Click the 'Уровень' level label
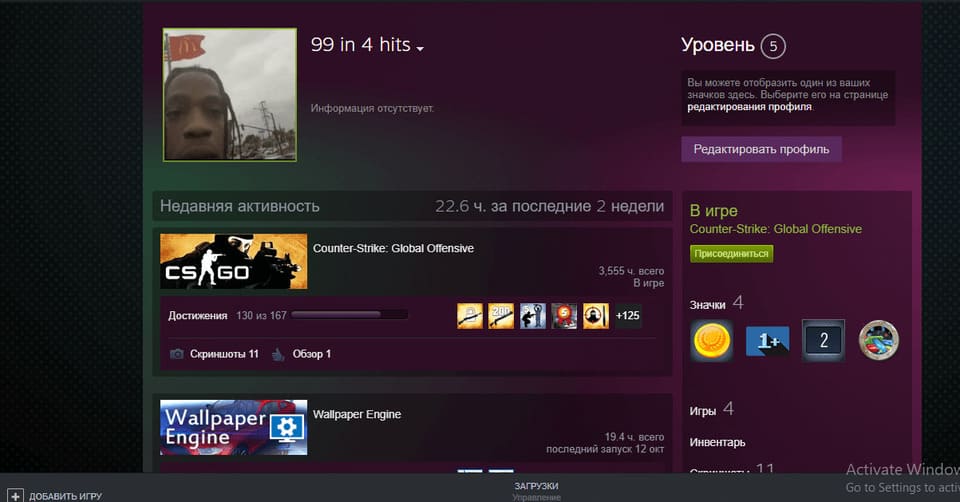The height and width of the screenshot is (502, 960). pos(718,45)
